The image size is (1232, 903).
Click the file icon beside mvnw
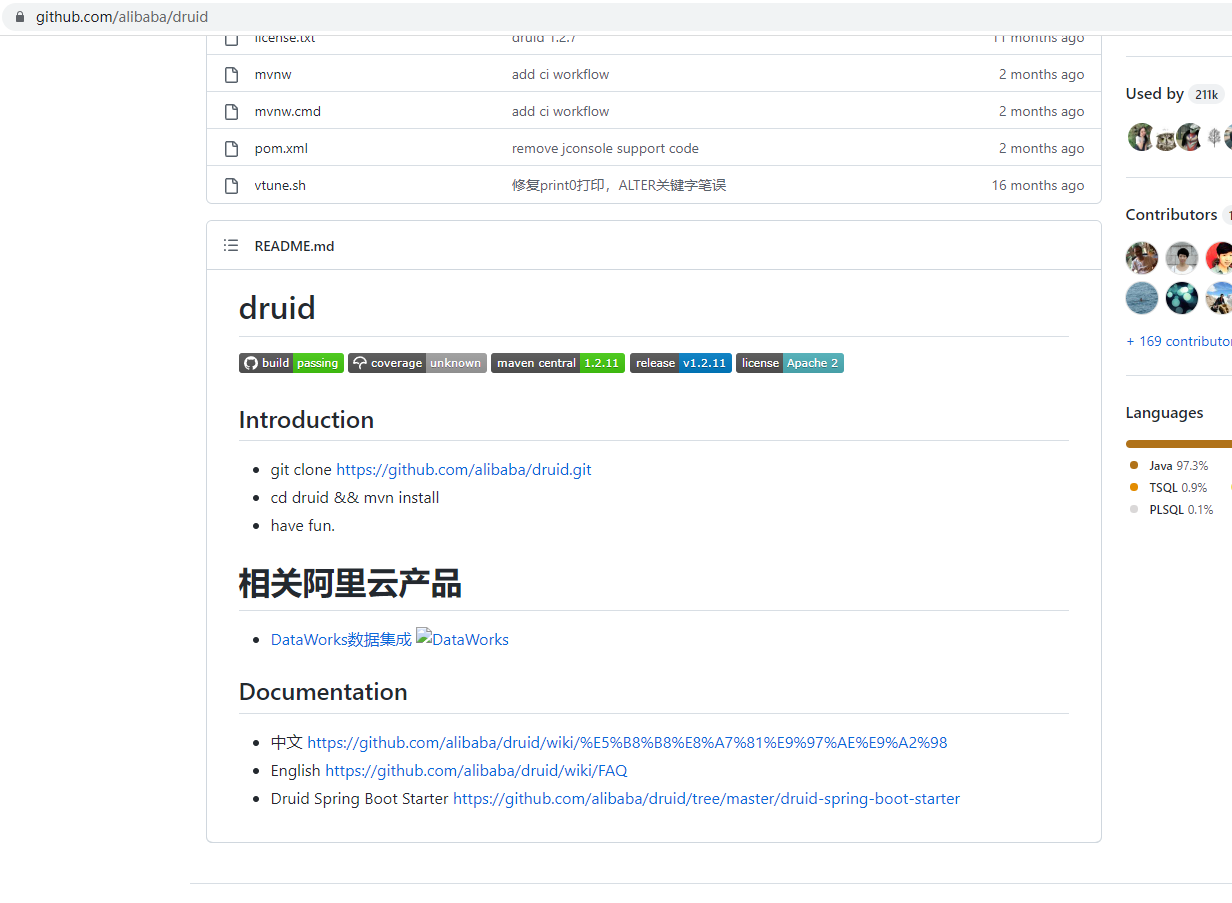(x=232, y=75)
